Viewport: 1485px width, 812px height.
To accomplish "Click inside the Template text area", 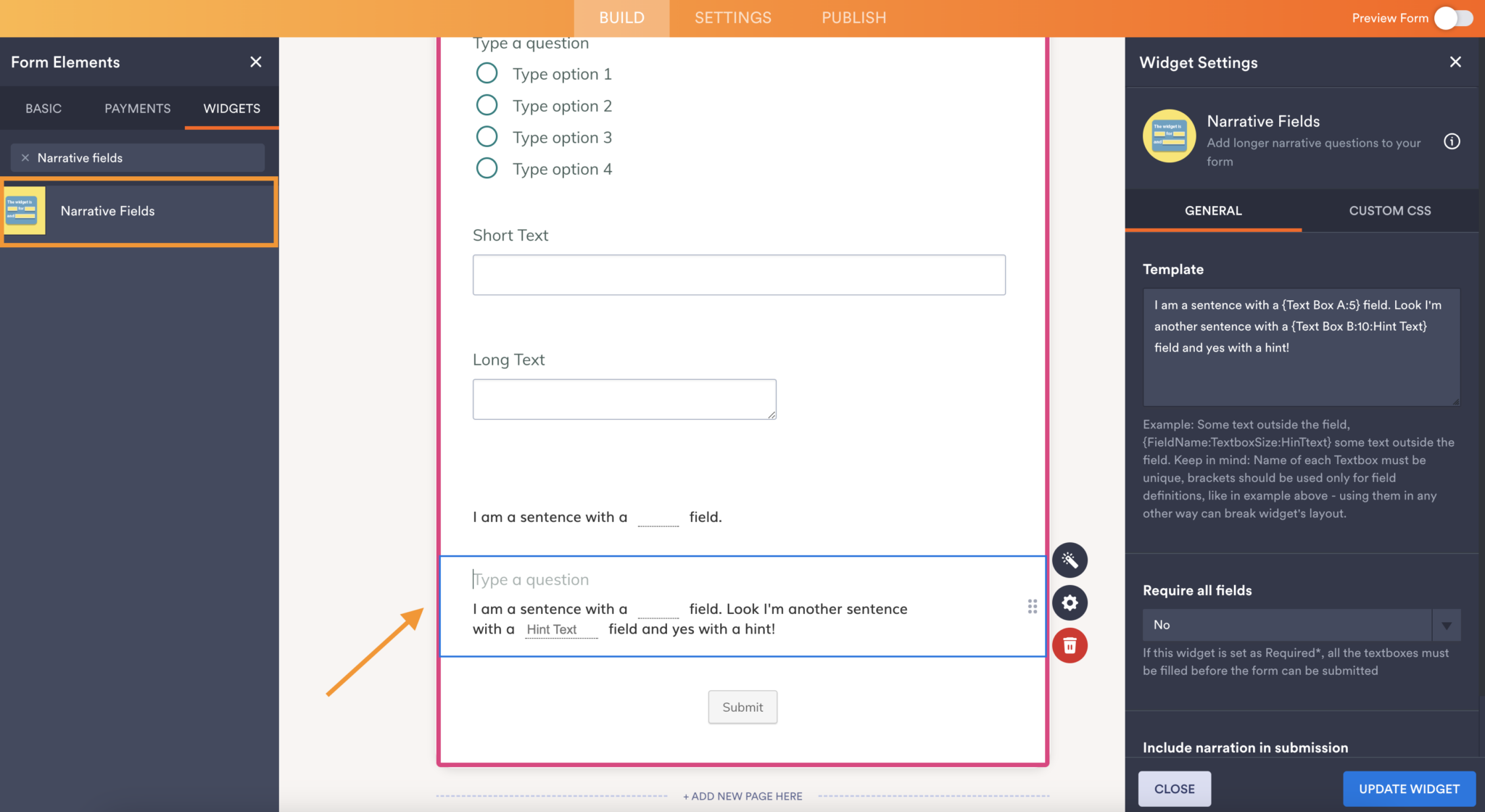I will (x=1300, y=348).
